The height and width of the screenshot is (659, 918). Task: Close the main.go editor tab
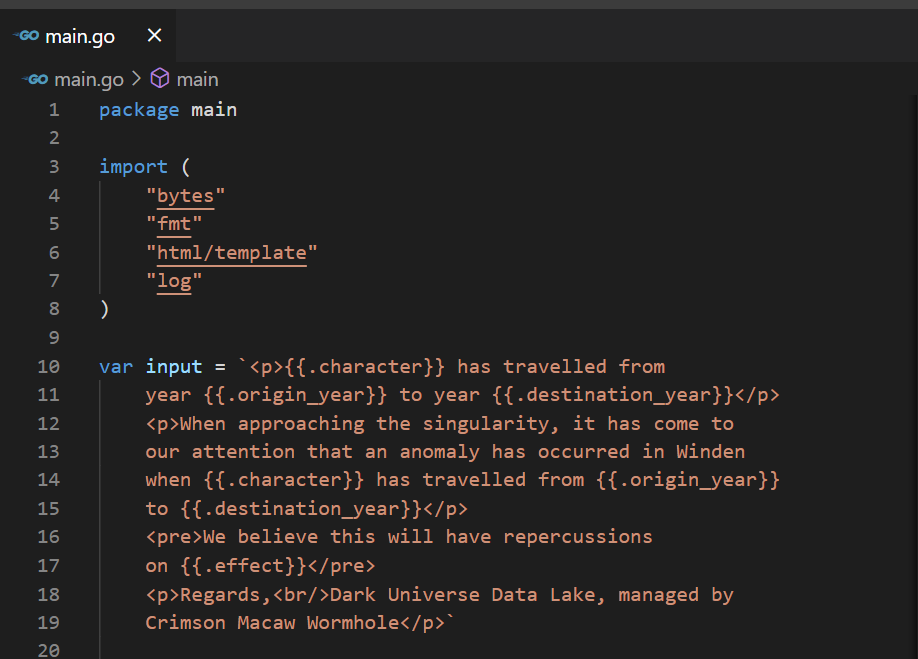153,36
